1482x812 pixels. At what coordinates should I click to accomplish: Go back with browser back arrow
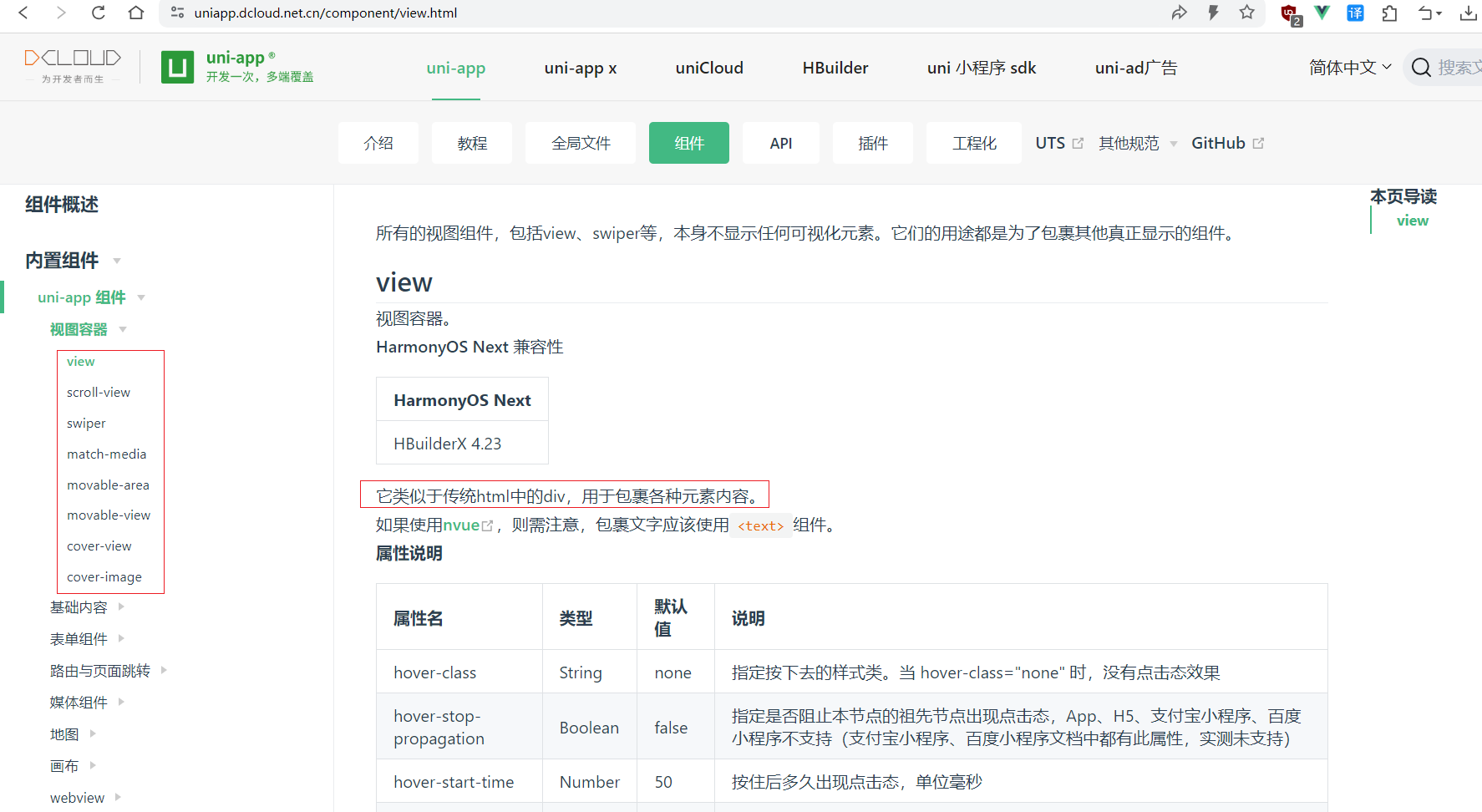pos(23,13)
